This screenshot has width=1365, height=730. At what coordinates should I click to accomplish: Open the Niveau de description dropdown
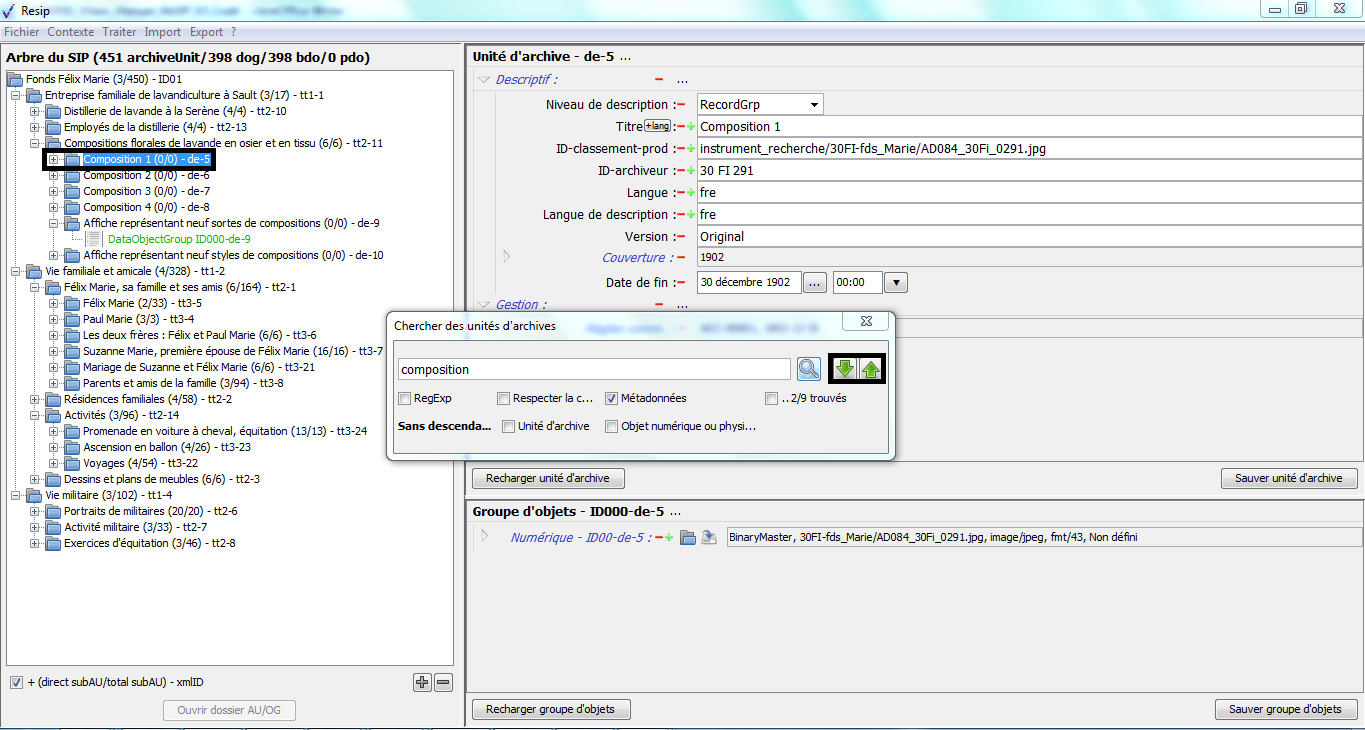[x=815, y=105]
